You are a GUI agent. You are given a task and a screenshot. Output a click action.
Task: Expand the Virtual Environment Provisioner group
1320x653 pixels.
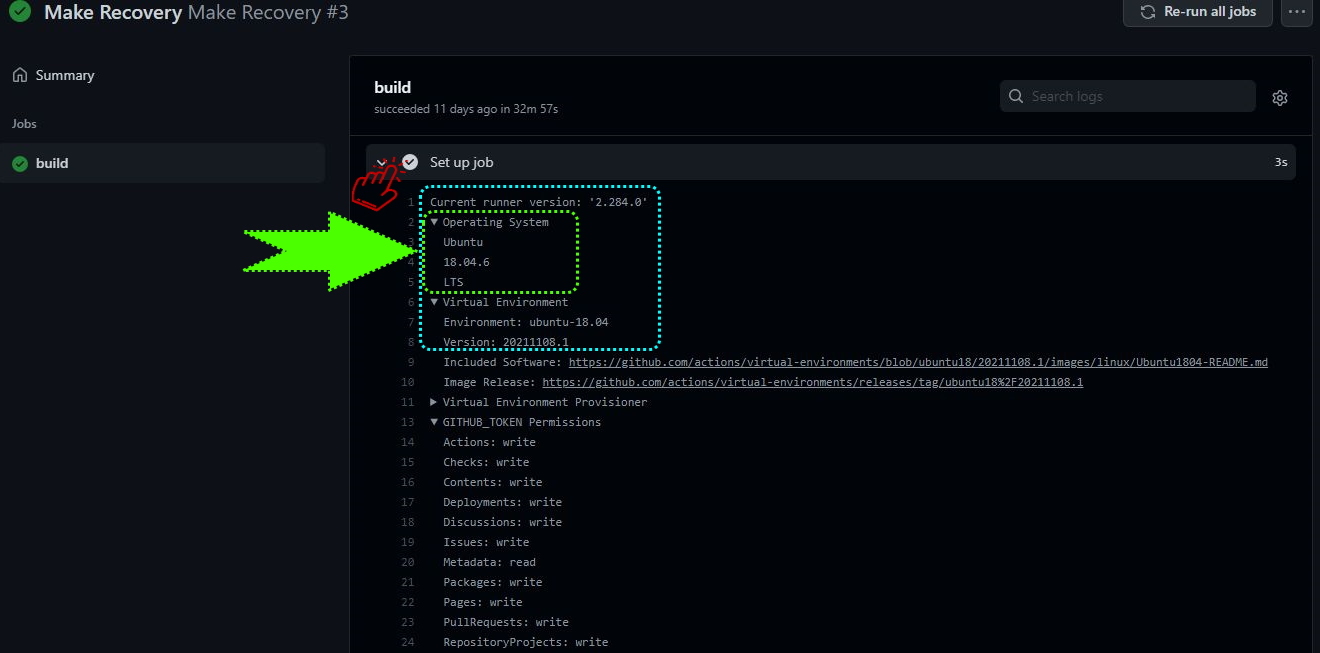click(x=434, y=402)
